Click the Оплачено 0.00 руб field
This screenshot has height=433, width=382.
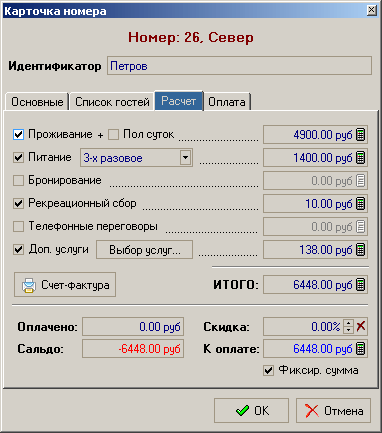click(x=133, y=326)
